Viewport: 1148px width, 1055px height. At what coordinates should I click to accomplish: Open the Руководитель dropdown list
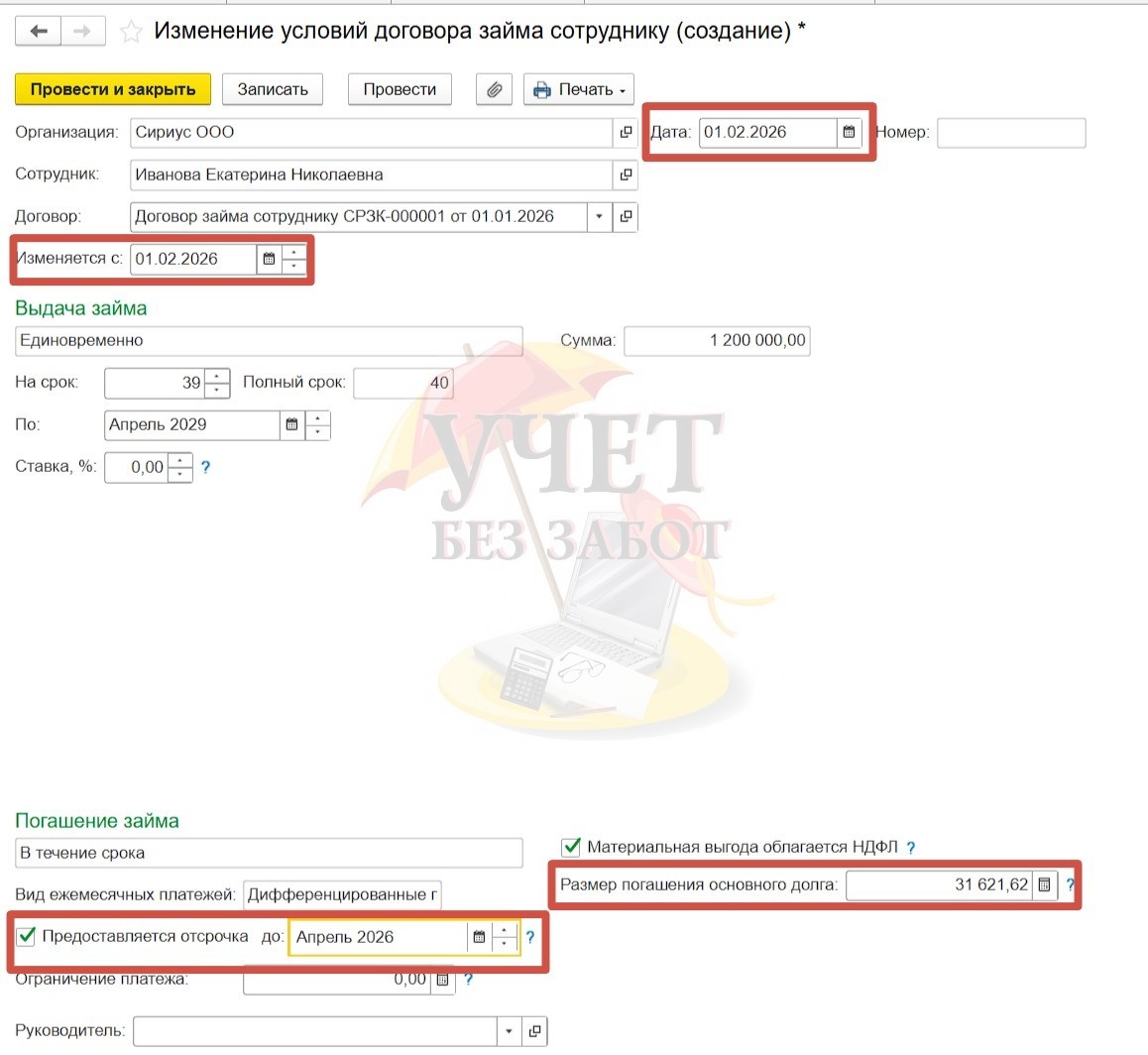[x=509, y=1031]
